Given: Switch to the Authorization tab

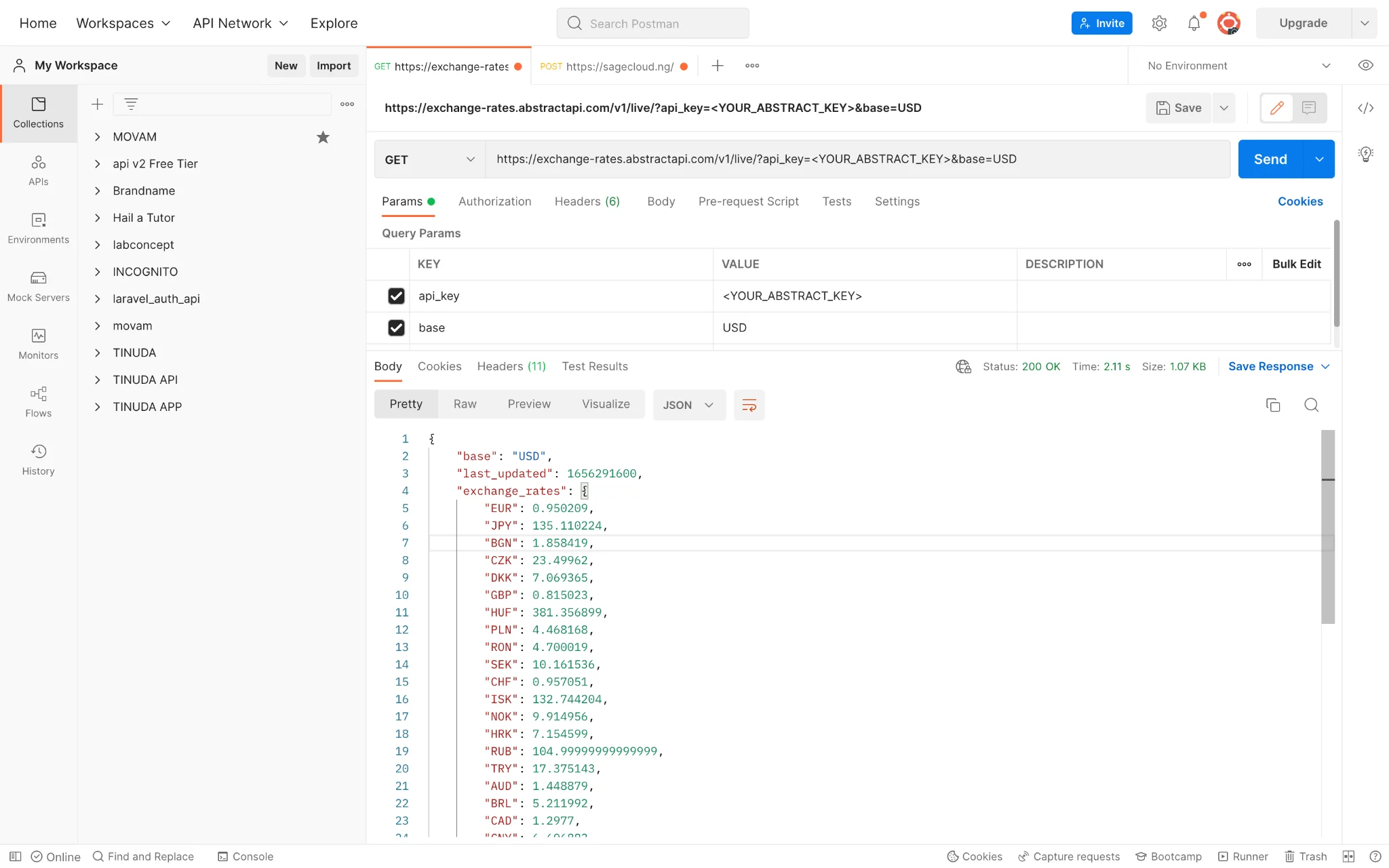Looking at the screenshot, I should pyautogui.click(x=494, y=201).
